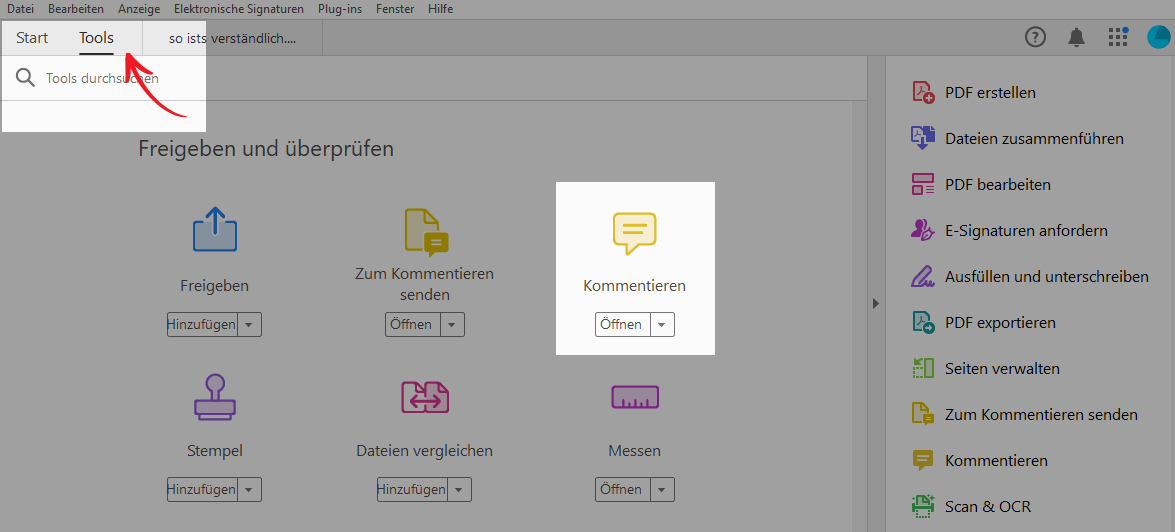Open the Fenster menu
This screenshot has height=532, width=1175.
(396, 9)
